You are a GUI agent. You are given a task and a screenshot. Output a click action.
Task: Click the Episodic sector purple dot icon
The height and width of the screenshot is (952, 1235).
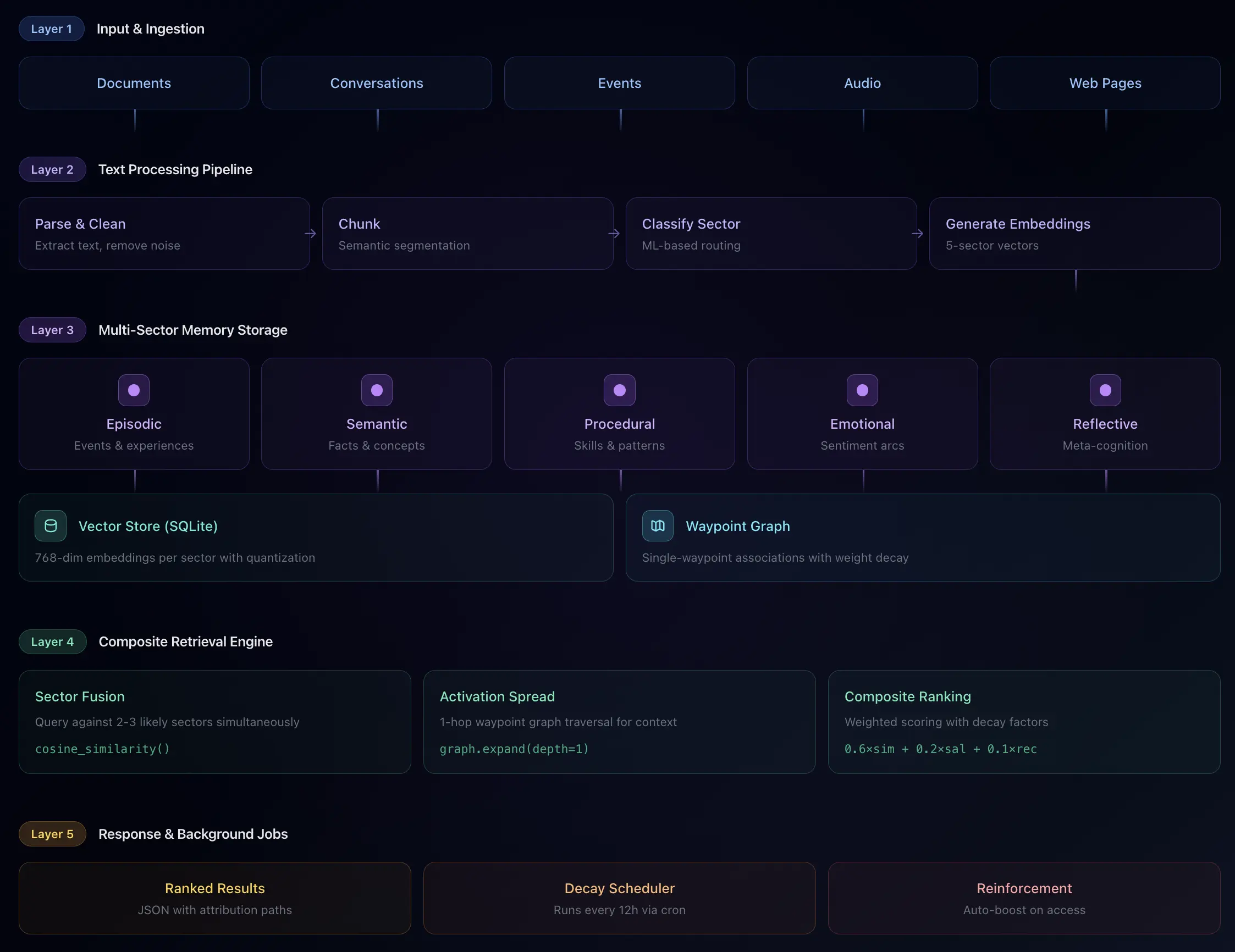click(x=134, y=390)
